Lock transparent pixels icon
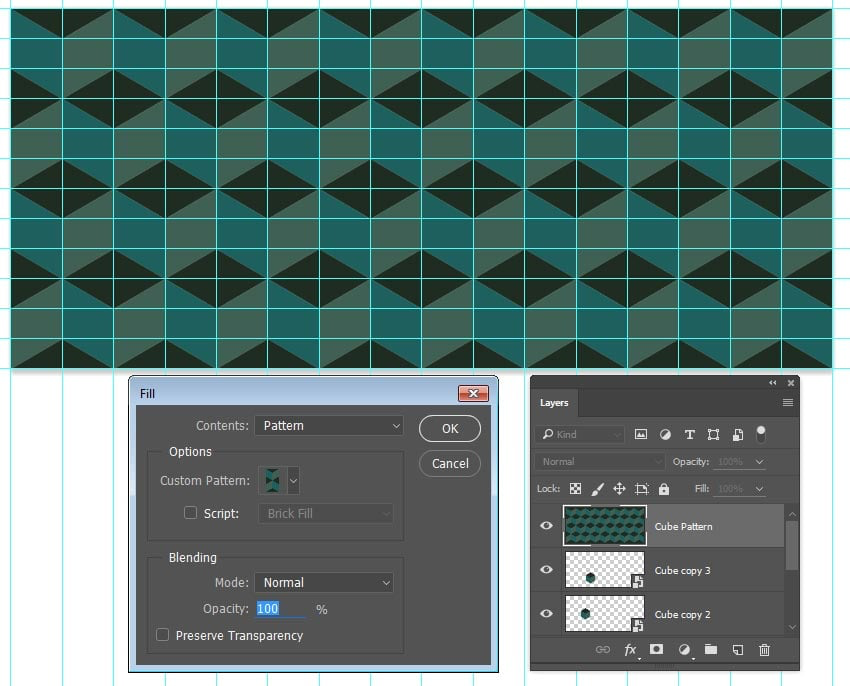This screenshot has height=686, width=850. tap(575, 489)
